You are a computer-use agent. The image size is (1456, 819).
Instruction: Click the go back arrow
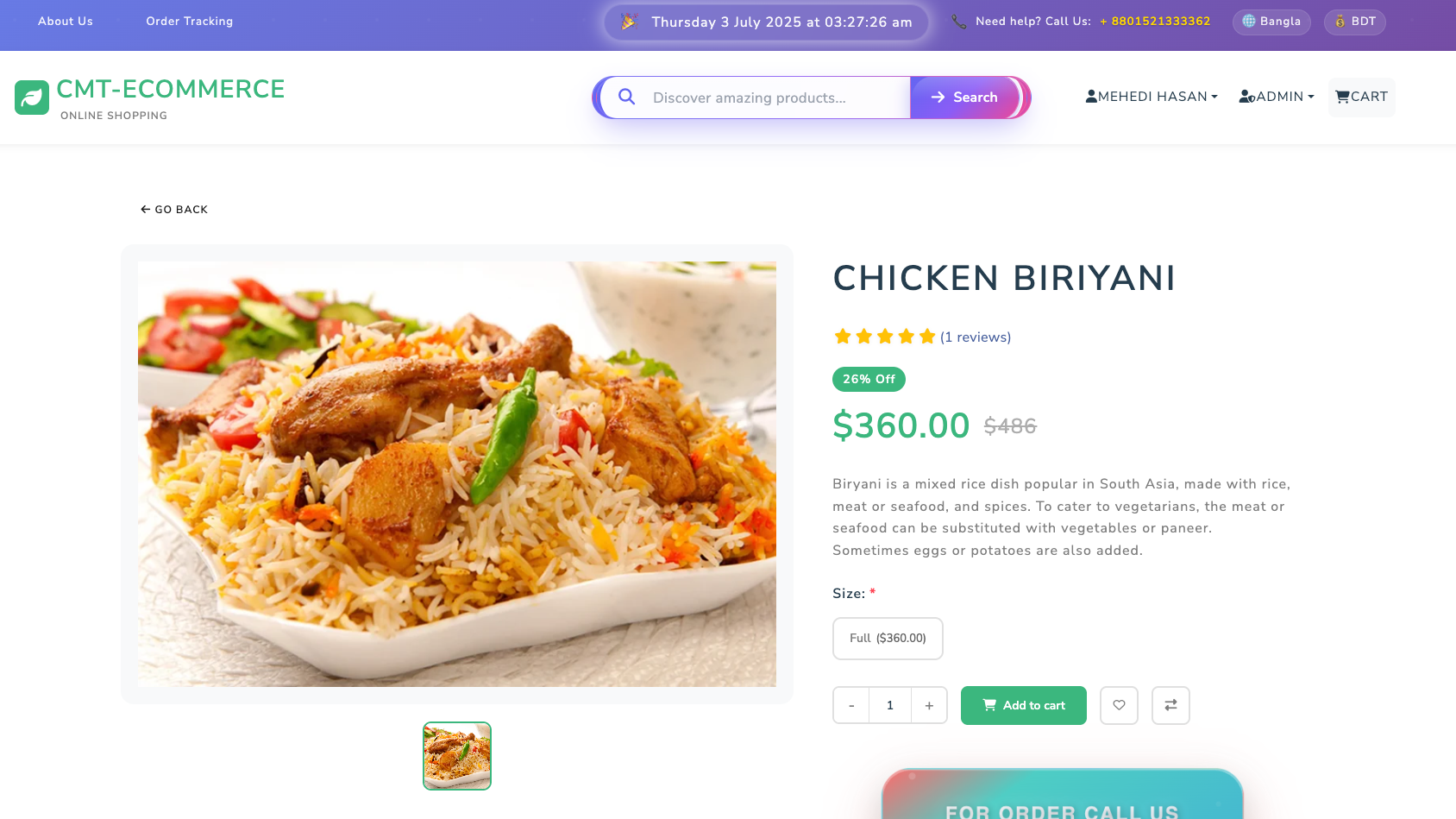[146, 210]
